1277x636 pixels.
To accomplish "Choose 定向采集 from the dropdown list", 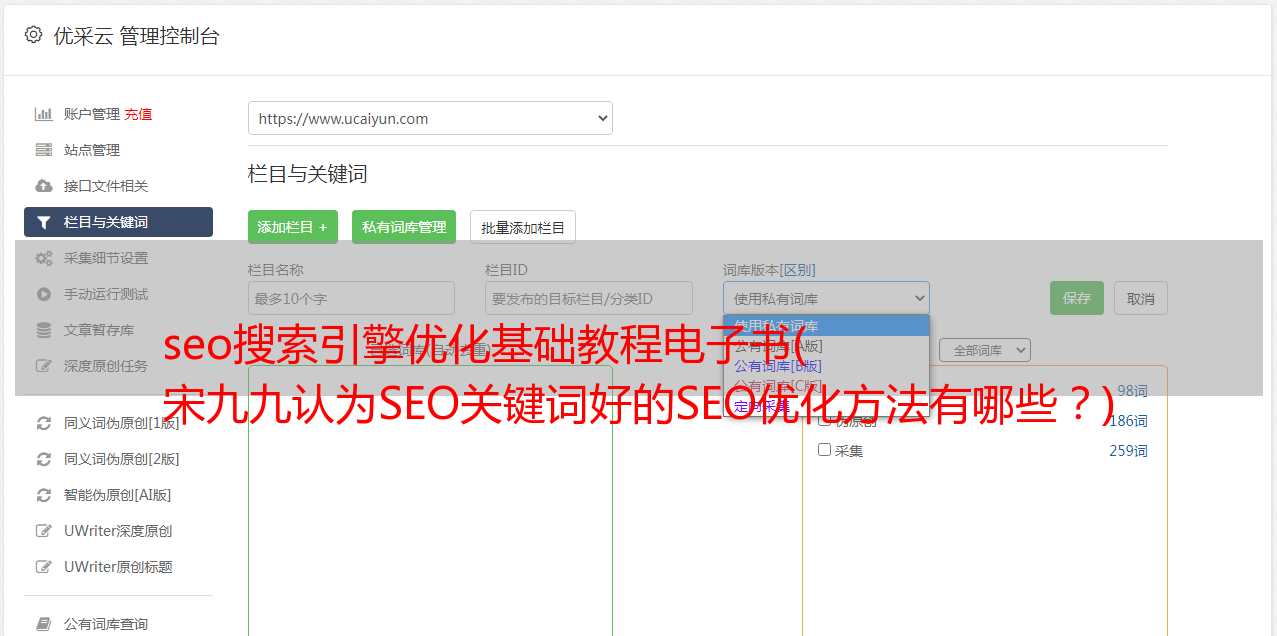I will tap(826, 406).
